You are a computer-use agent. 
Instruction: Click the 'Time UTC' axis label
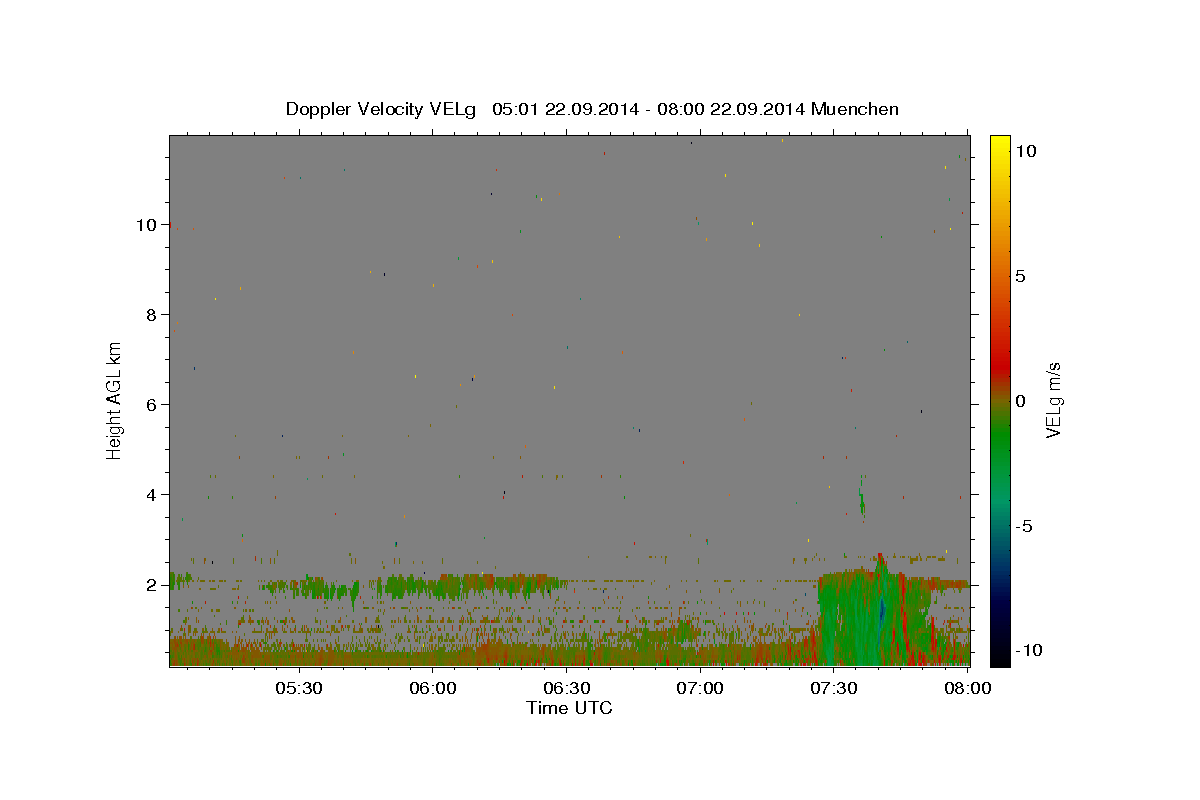point(569,708)
